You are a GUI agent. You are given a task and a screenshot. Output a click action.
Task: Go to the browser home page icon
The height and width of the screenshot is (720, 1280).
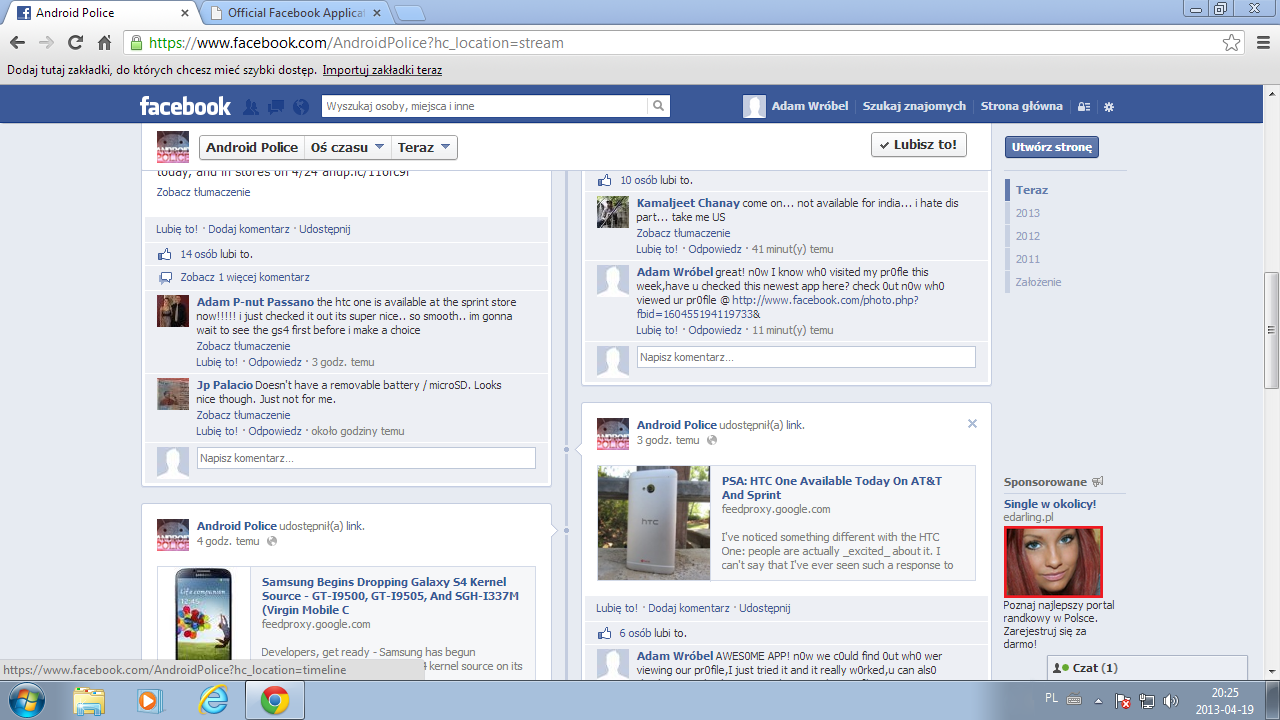pyautogui.click(x=104, y=43)
